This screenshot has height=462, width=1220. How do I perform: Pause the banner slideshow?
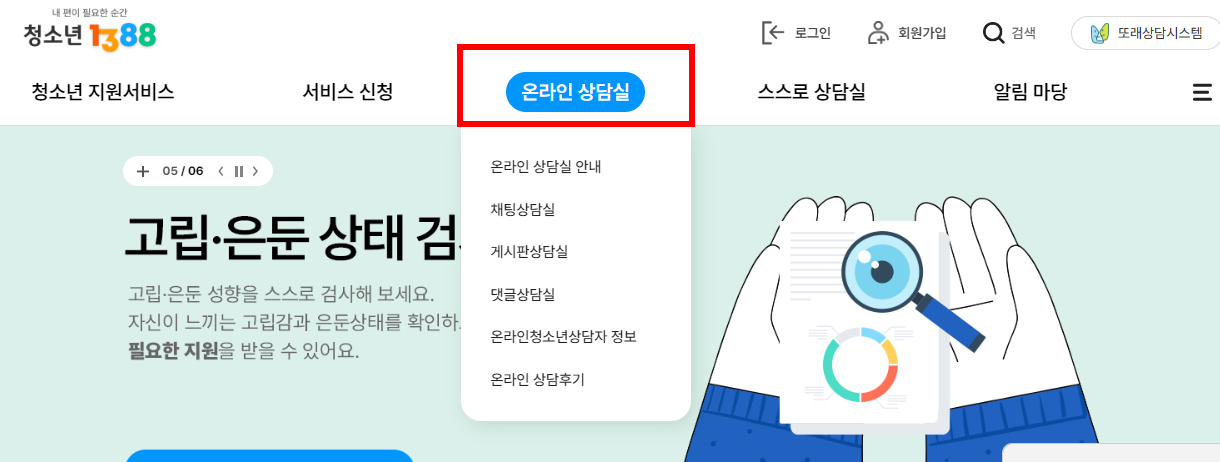(x=238, y=171)
